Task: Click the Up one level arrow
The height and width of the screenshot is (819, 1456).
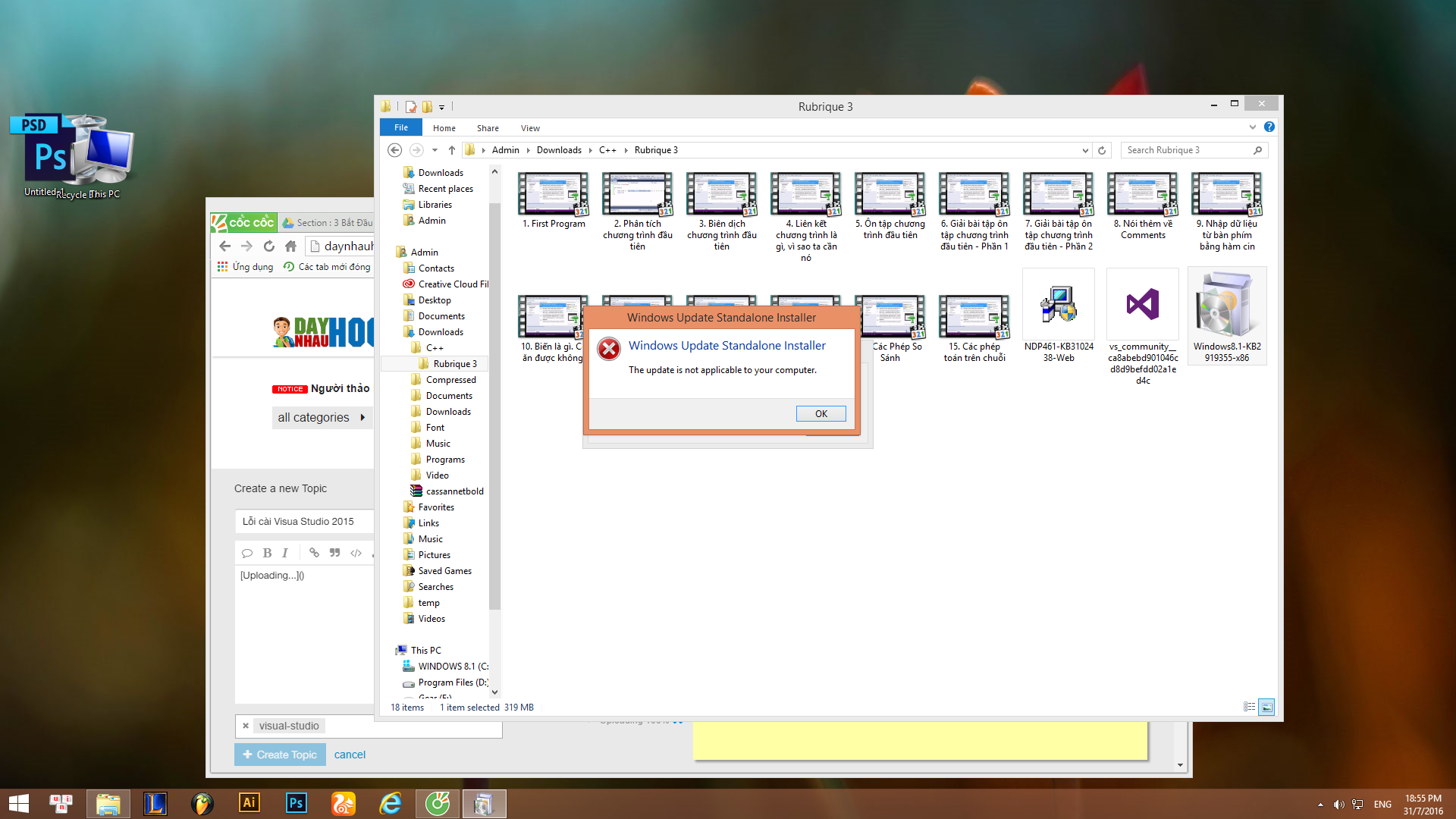Action: 452,150
